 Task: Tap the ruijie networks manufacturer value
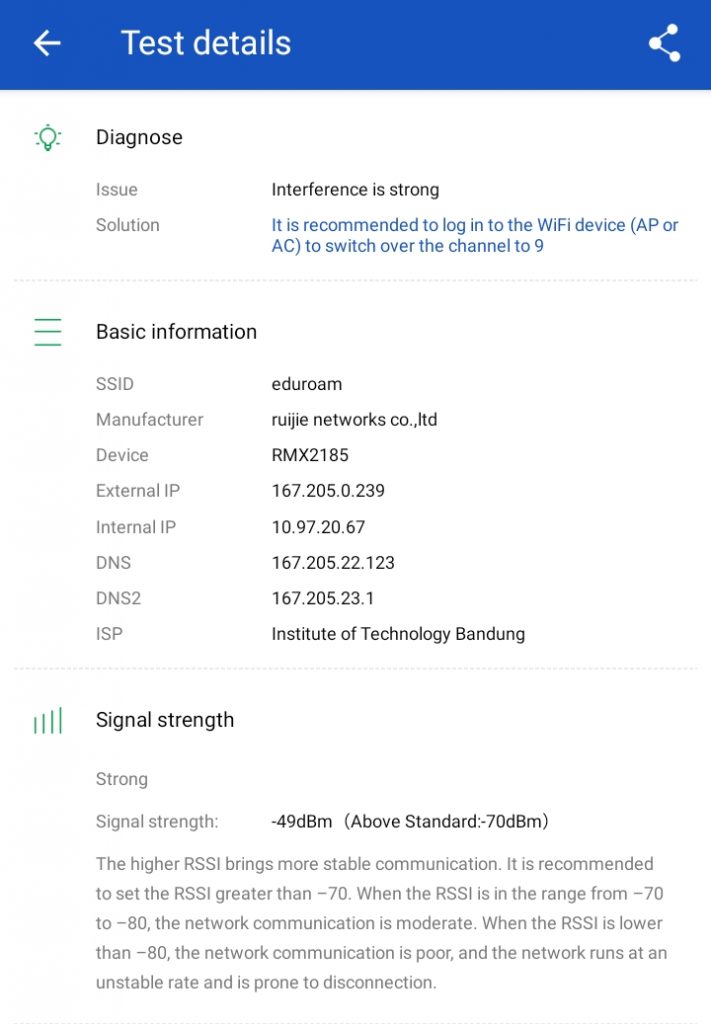[x=354, y=420]
